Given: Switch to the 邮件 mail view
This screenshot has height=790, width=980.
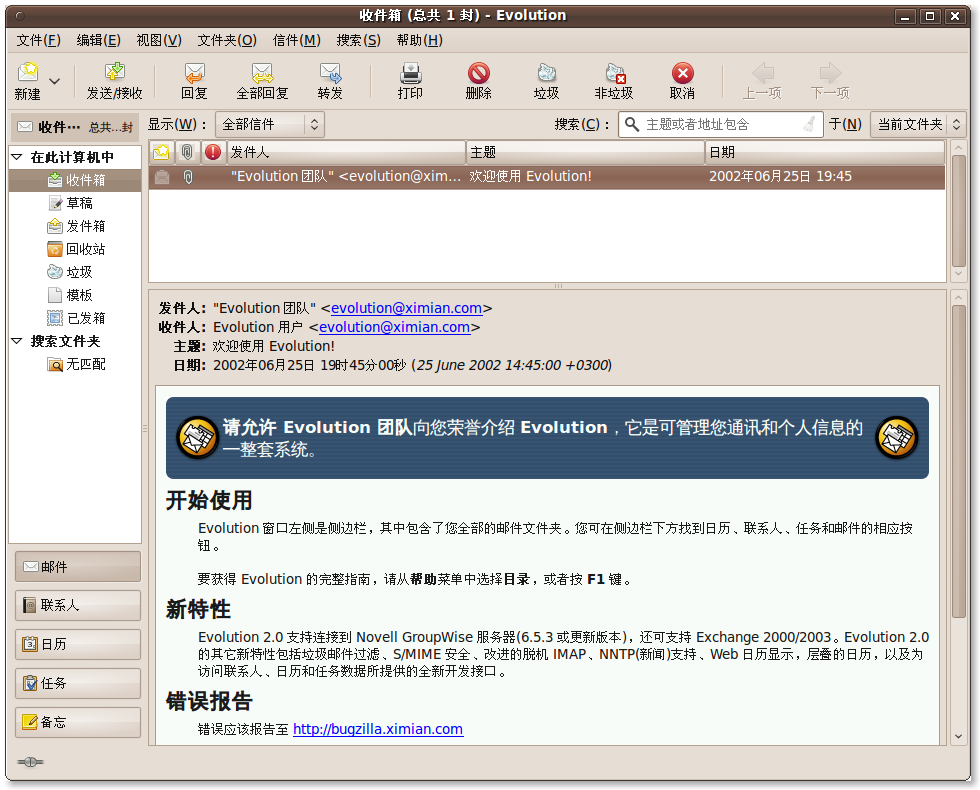Looking at the screenshot, I should click(78, 567).
